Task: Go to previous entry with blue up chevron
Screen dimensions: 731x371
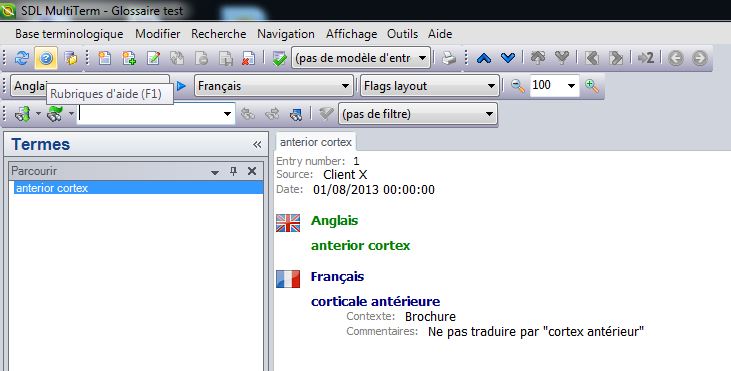Action: (484, 58)
